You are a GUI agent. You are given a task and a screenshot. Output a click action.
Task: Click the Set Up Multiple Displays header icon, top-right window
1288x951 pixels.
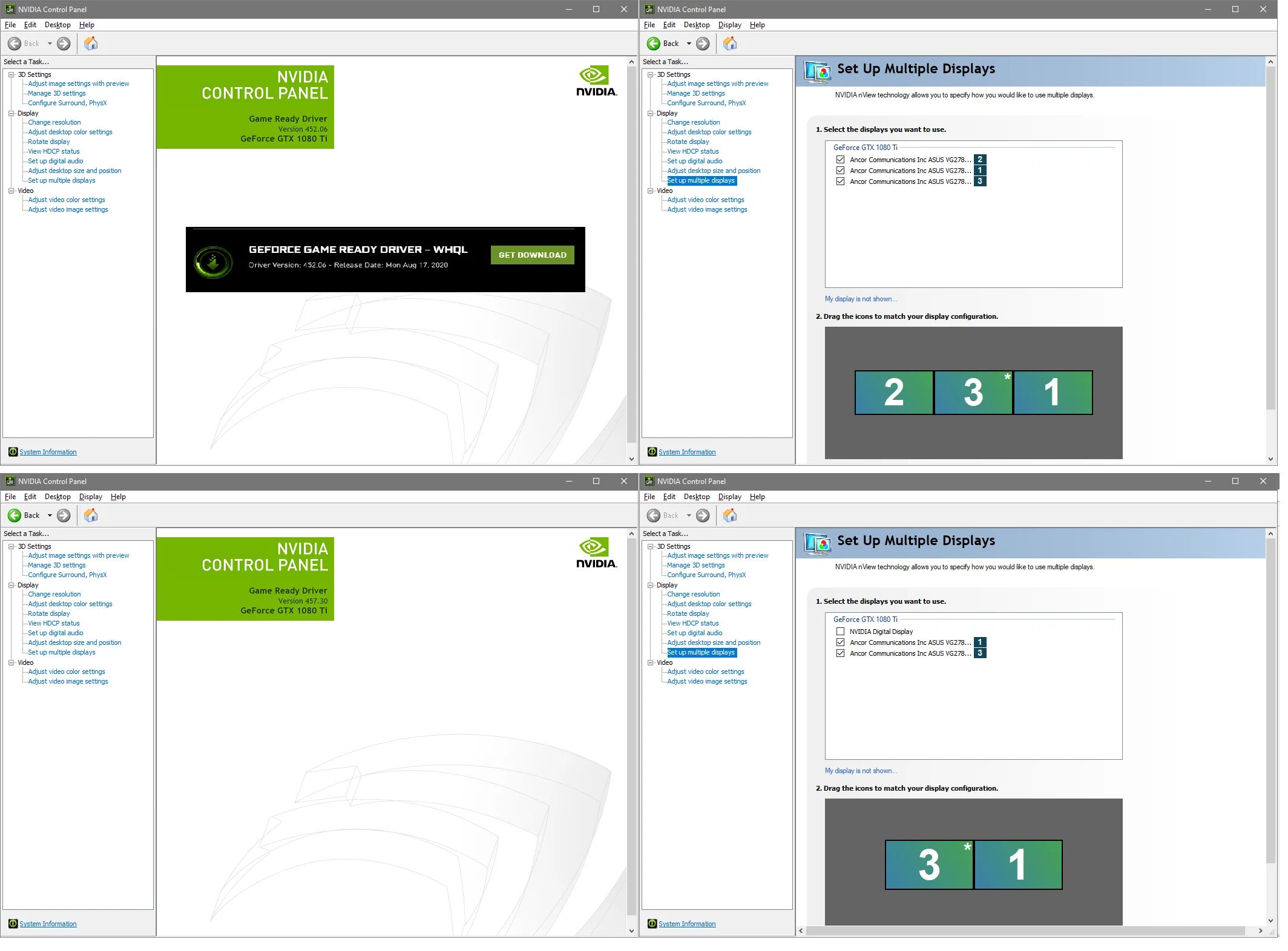click(817, 71)
